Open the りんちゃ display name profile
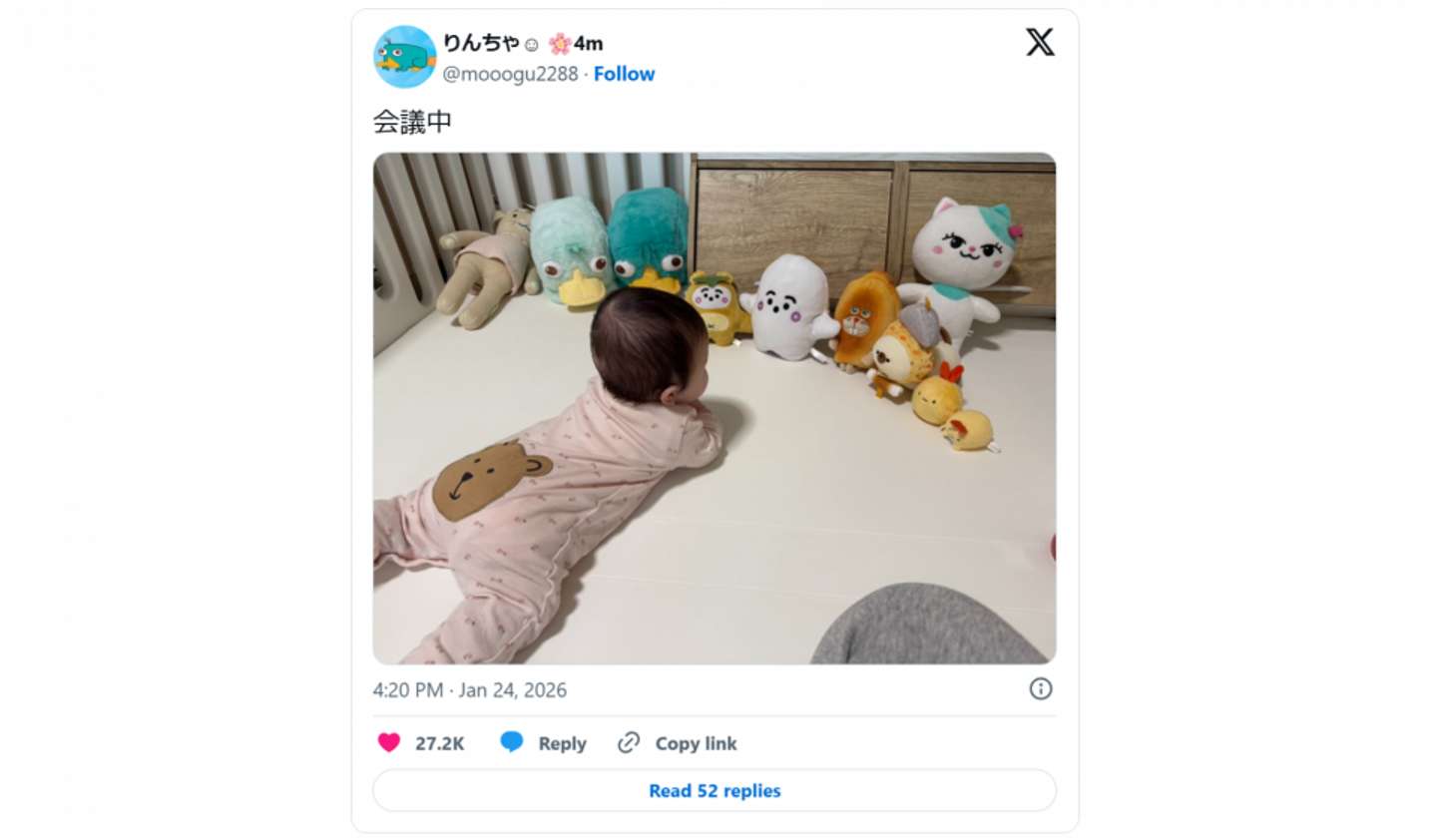 click(x=481, y=43)
